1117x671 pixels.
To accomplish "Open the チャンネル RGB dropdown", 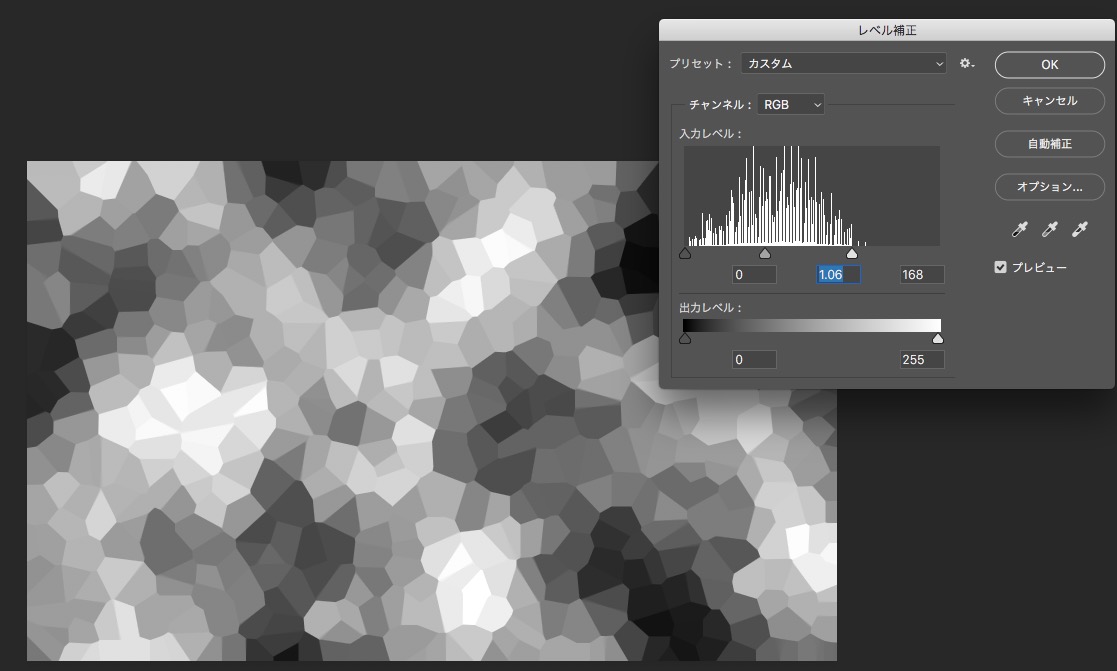I will tap(791, 105).
